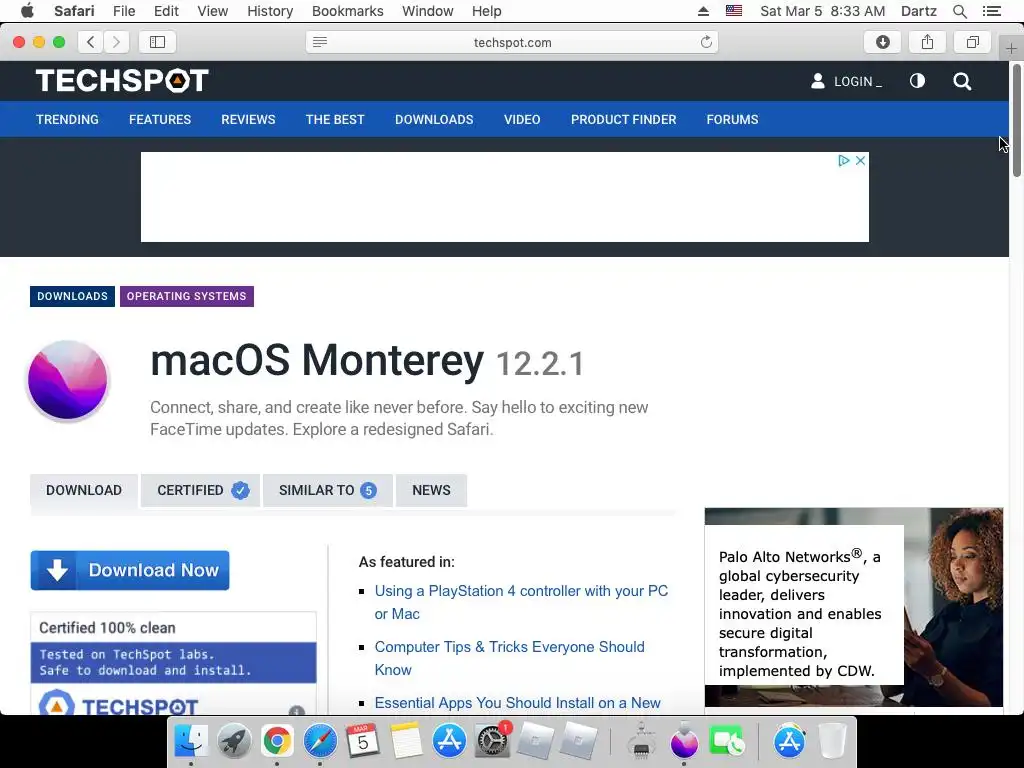The image size is (1024, 768).
Task: Click the Safari forward arrow
Action: (x=116, y=42)
